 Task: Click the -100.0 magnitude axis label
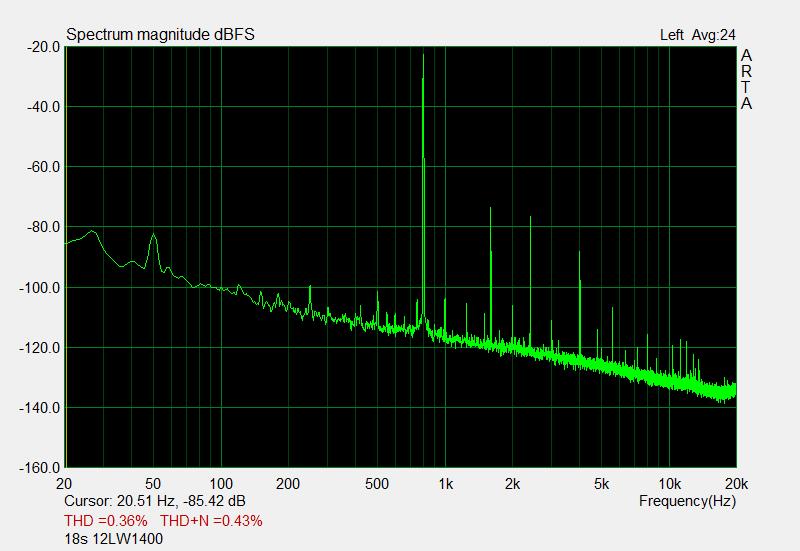pyautogui.click(x=39, y=288)
